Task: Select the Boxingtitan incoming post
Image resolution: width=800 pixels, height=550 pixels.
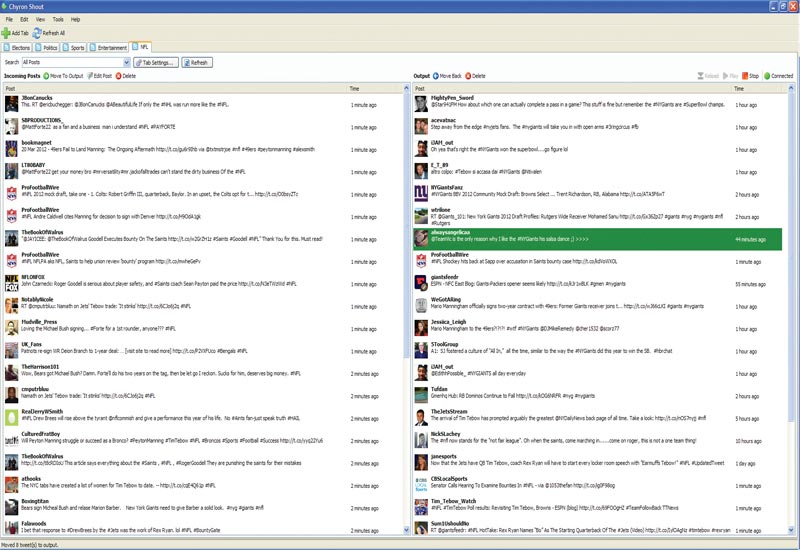Action: [x=203, y=508]
